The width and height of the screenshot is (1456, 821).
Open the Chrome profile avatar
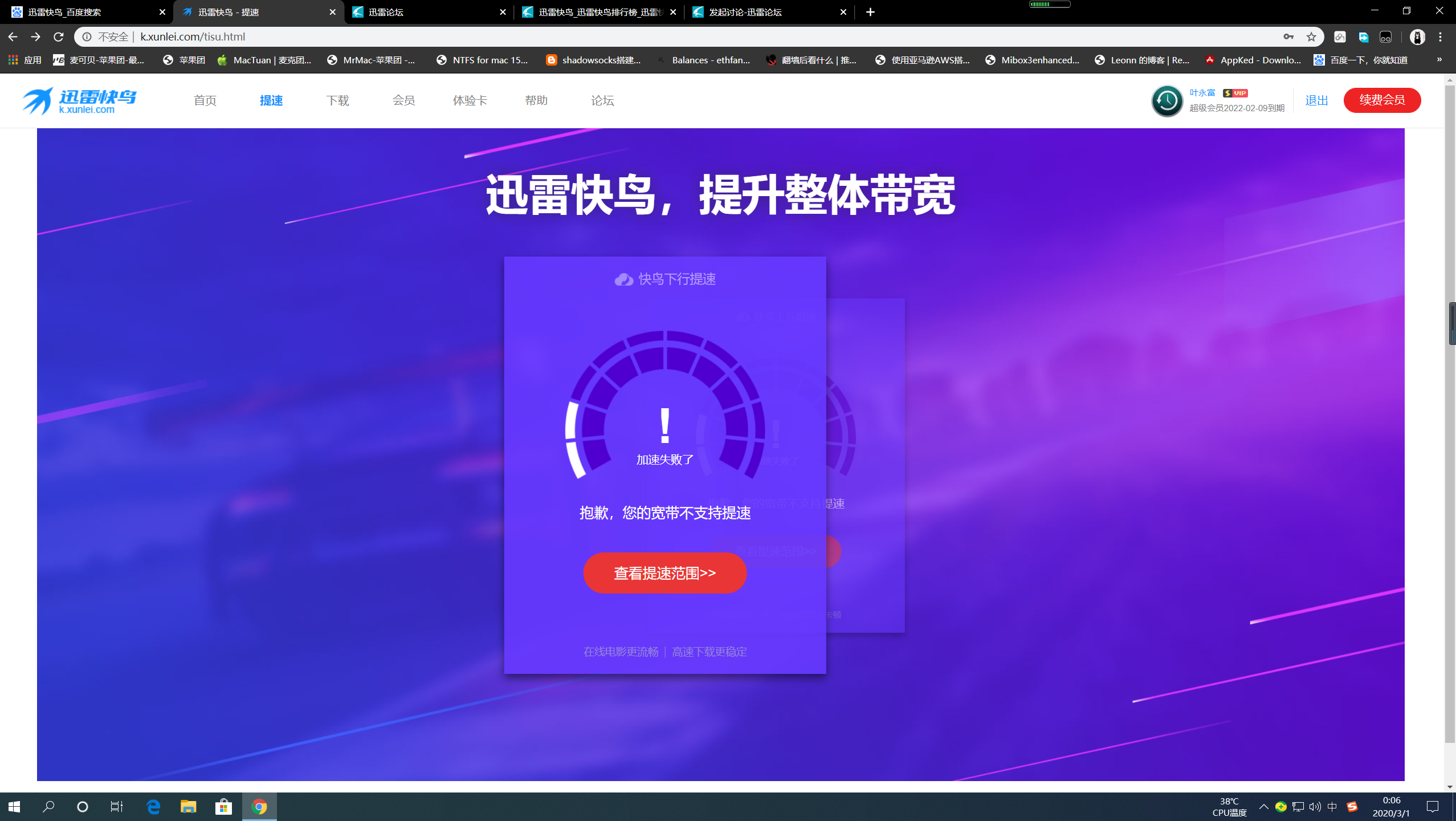pyautogui.click(x=1417, y=36)
